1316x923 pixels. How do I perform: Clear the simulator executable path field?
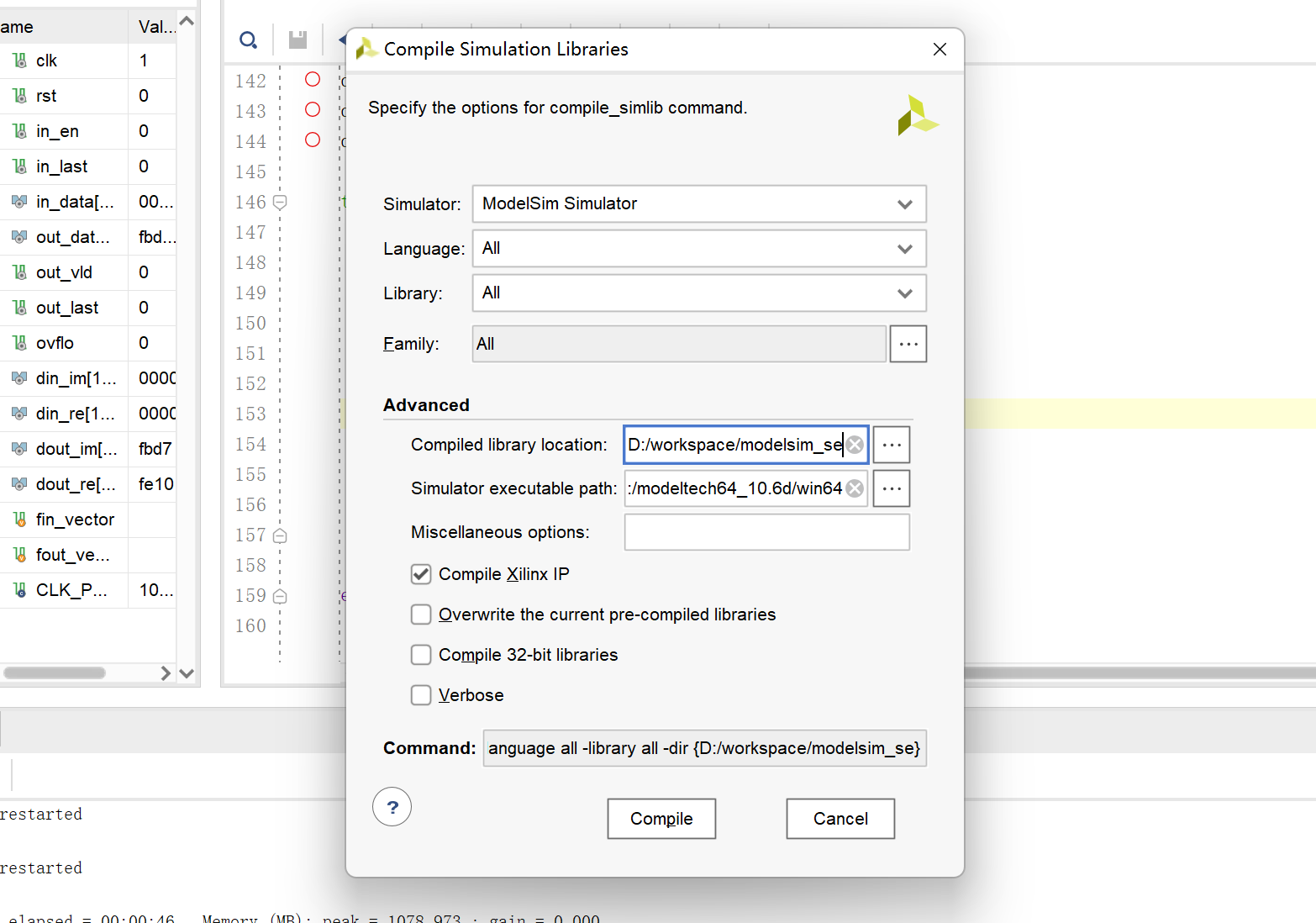[x=855, y=488]
